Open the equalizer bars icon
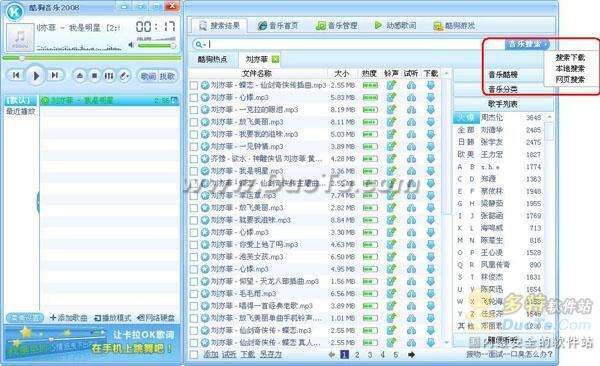 point(109,76)
